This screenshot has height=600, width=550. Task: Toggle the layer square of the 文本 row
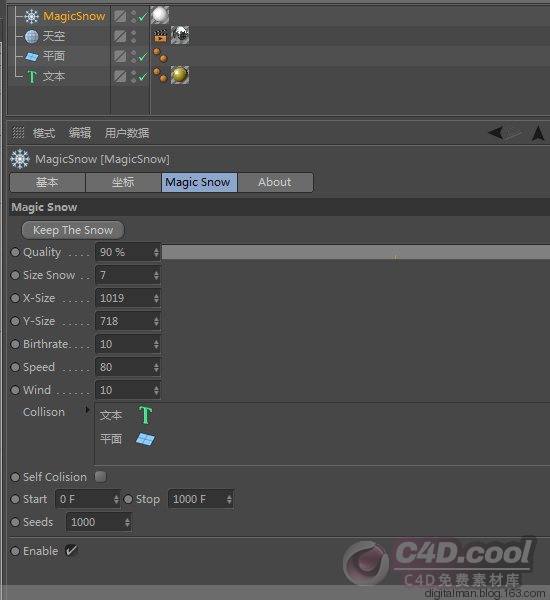(120, 76)
